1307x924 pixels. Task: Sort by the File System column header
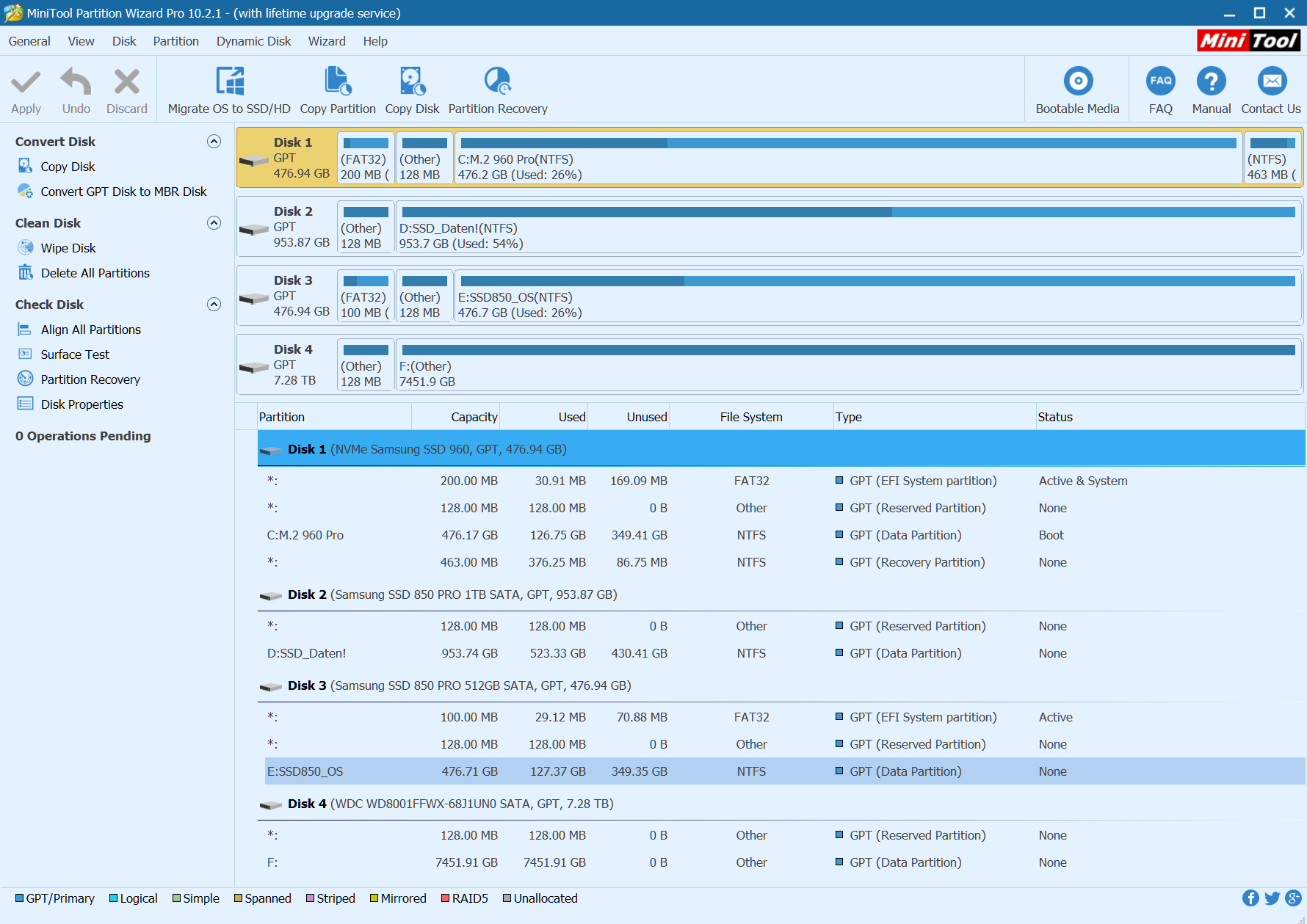751,417
